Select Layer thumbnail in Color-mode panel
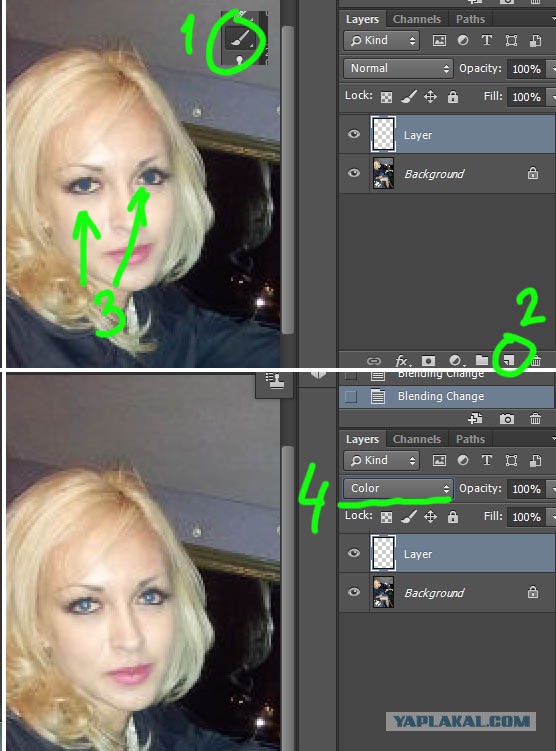The image size is (556, 751). (x=383, y=553)
